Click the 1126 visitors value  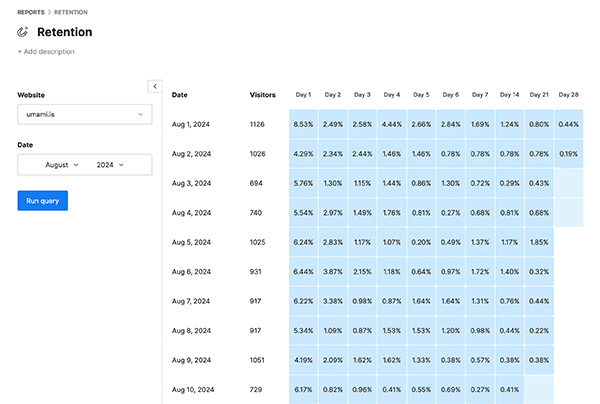point(260,124)
